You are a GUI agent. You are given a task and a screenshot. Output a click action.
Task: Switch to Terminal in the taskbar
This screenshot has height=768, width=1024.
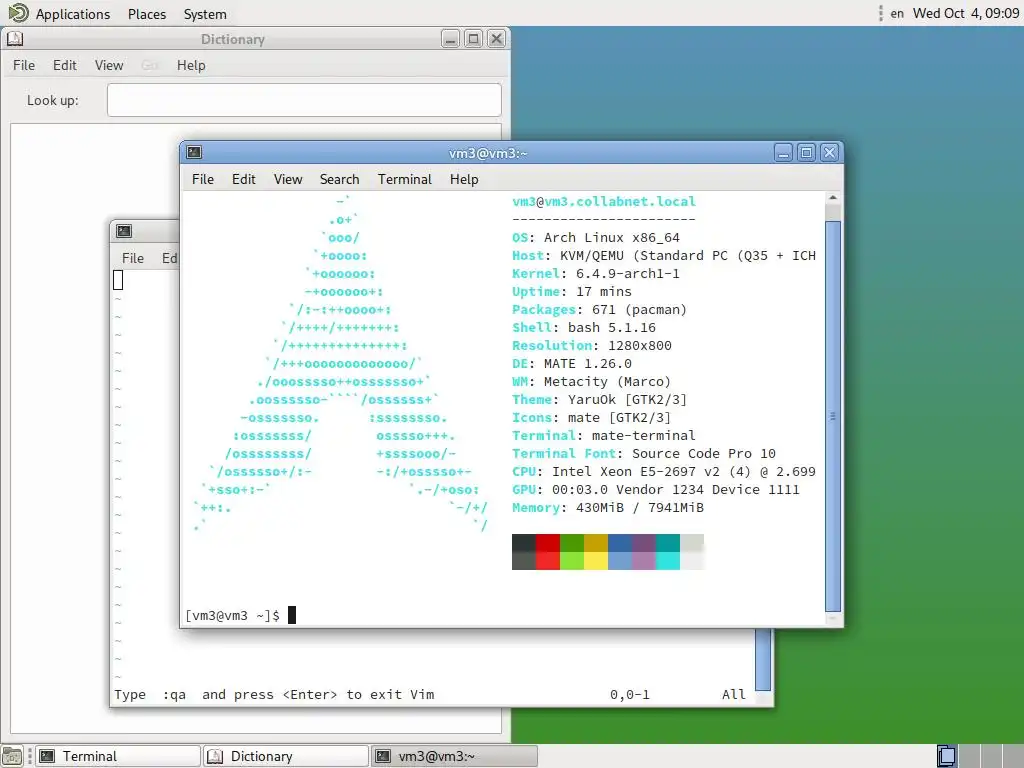tap(118, 756)
